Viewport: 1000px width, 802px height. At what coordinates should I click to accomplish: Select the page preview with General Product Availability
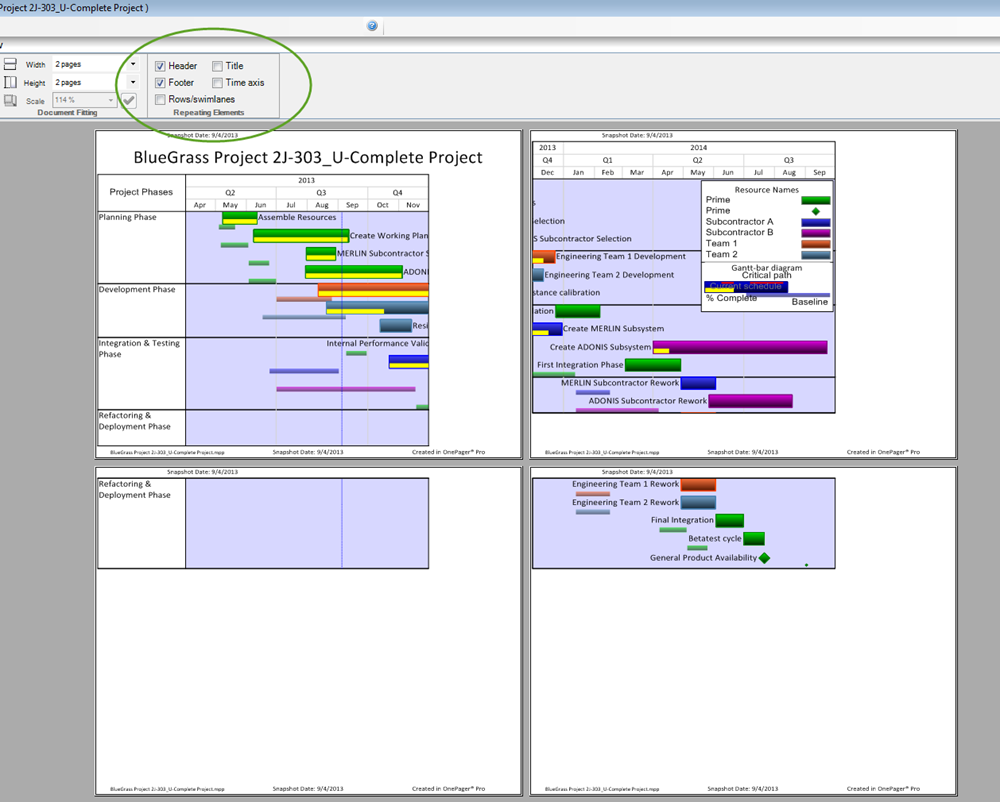(x=744, y=631)
